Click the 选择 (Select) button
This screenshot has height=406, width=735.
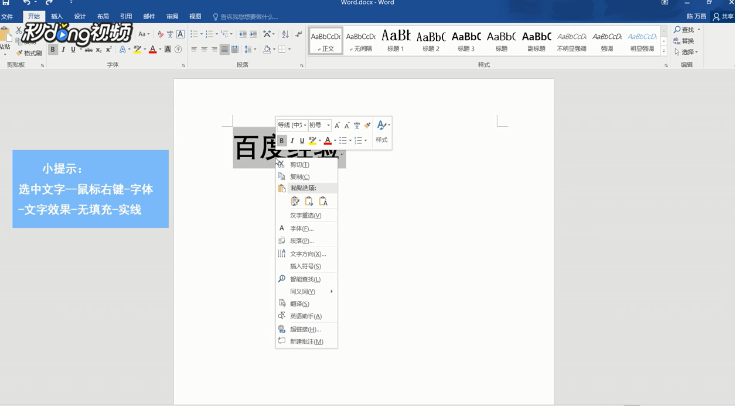pyautogui.click(x=686, y=52)
